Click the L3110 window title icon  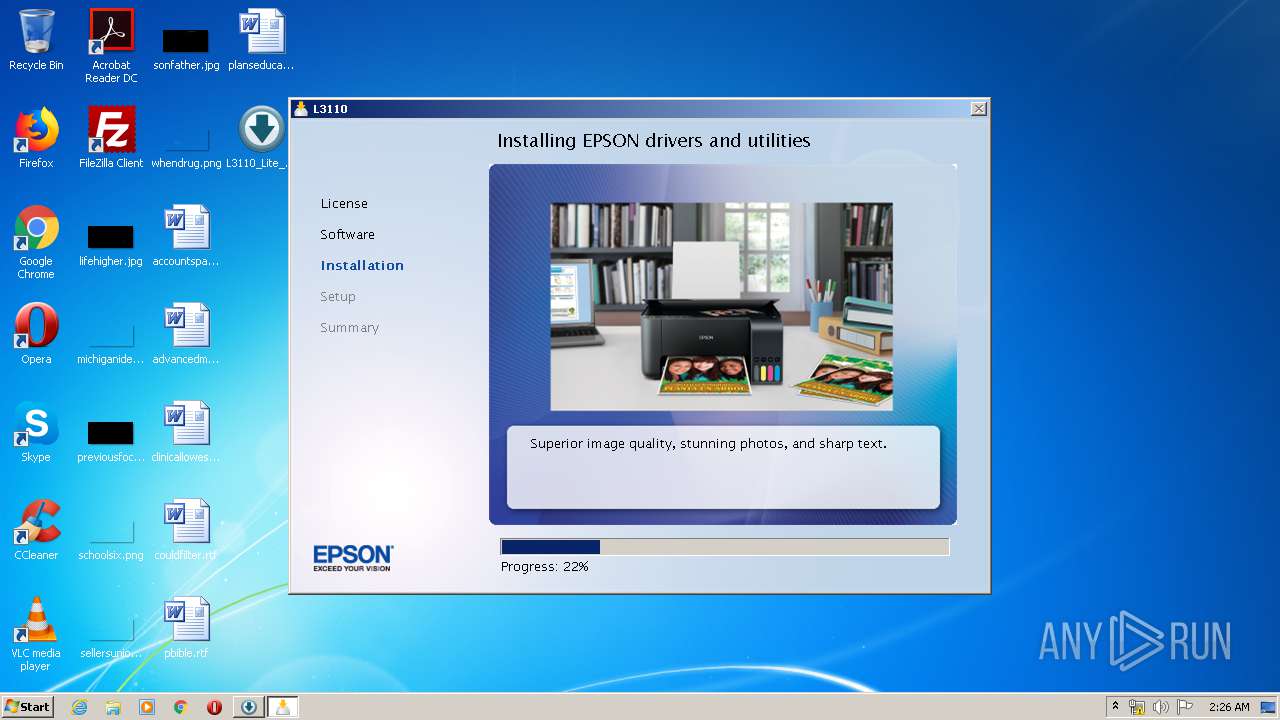[x=300, y=108]
